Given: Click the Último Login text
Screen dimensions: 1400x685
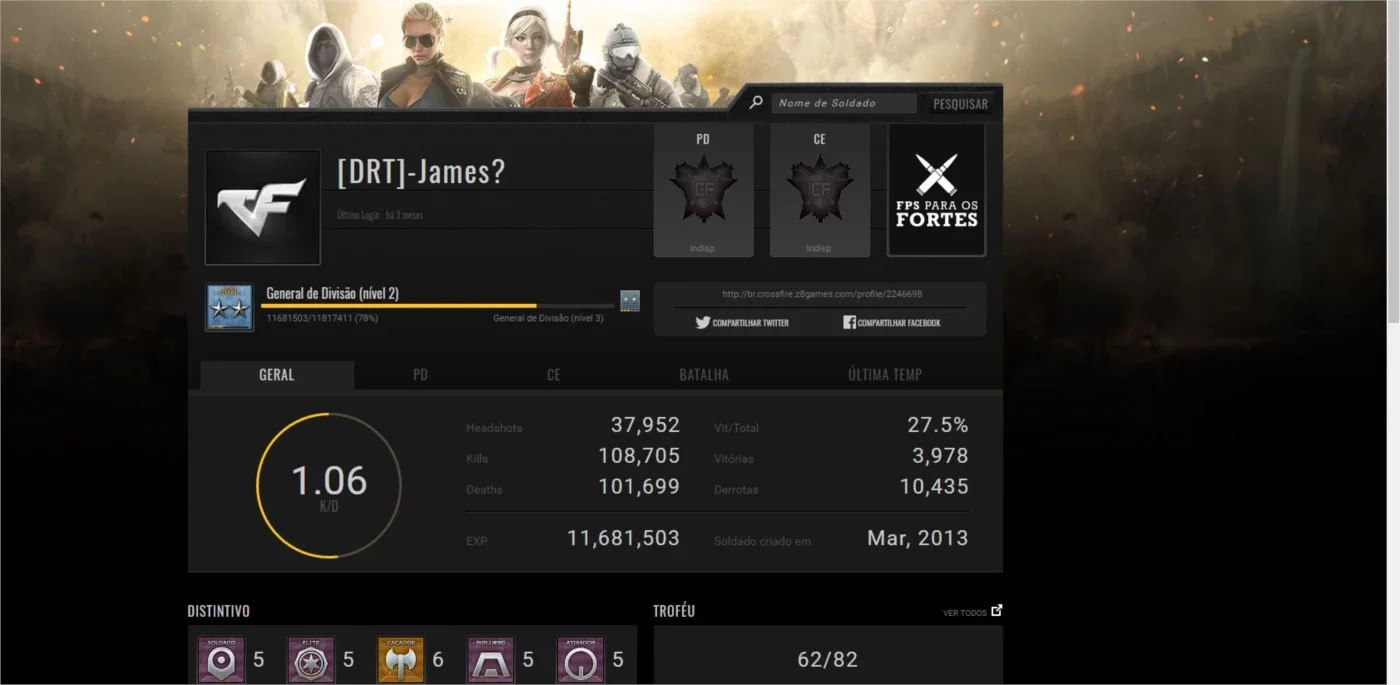Looking at the screenshot, I should pyautogui.click(x=380, y=215).
